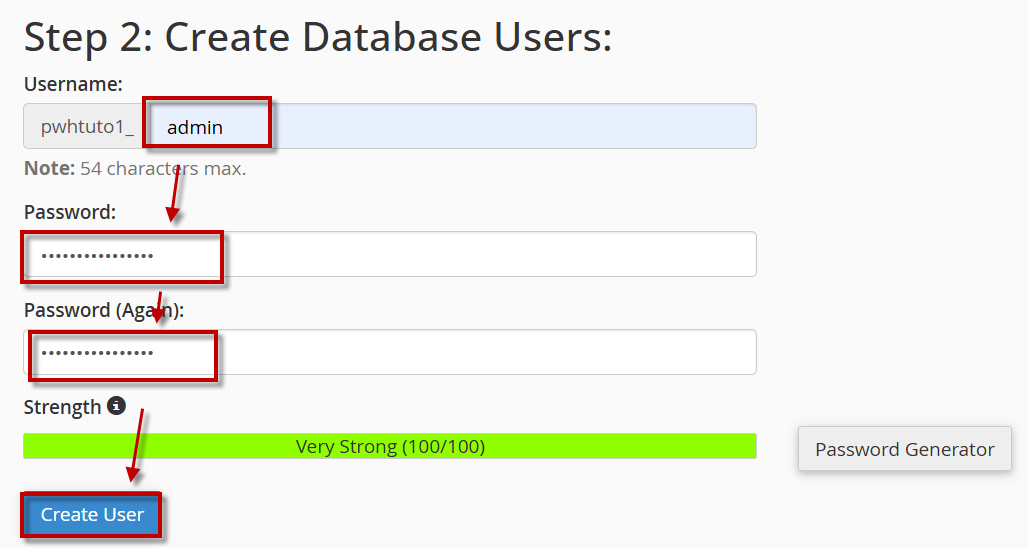Click the Step 2 Create Database Users heading
1028x548 pixels.
coord(317,38)
